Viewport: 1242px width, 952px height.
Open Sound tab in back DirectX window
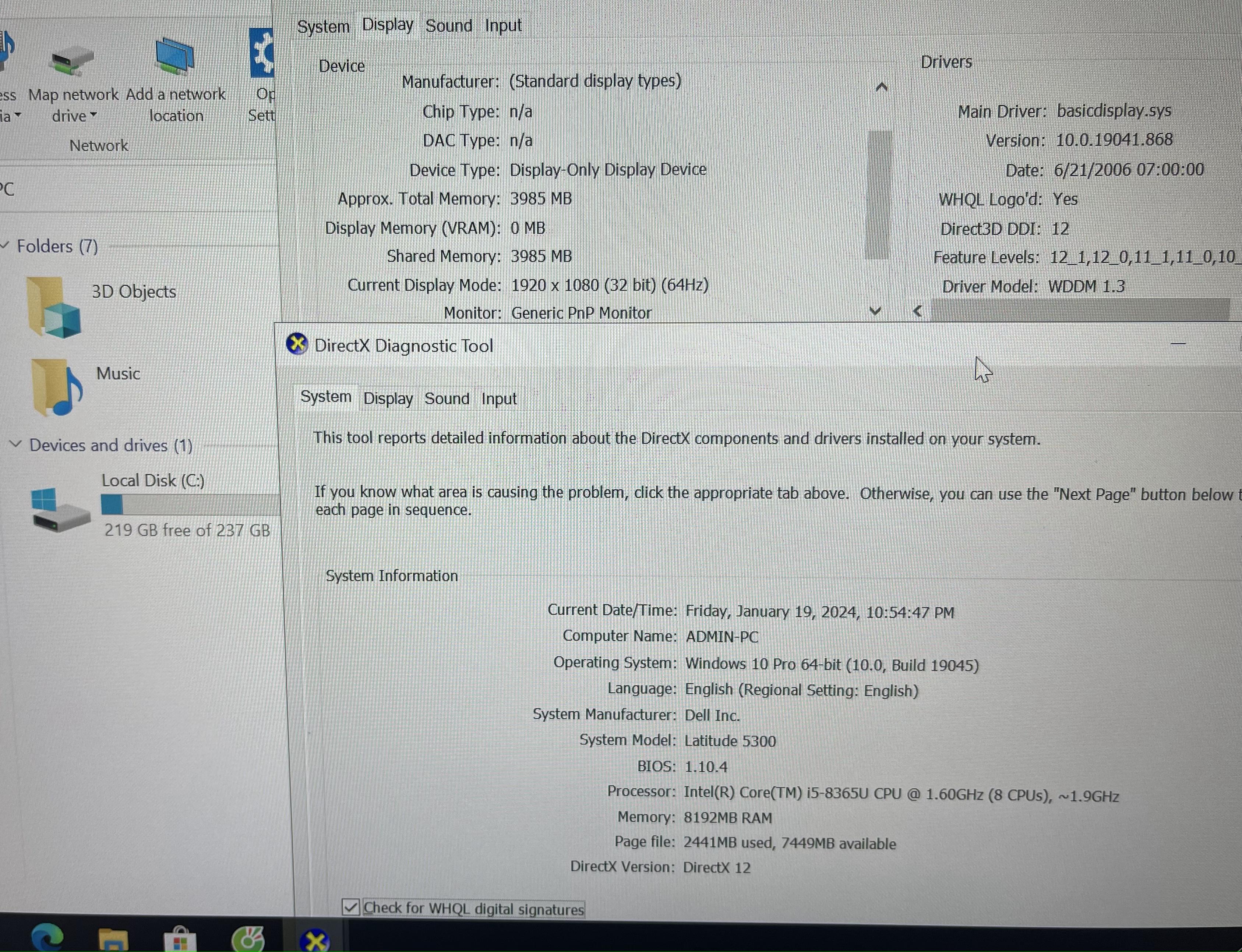449,25
